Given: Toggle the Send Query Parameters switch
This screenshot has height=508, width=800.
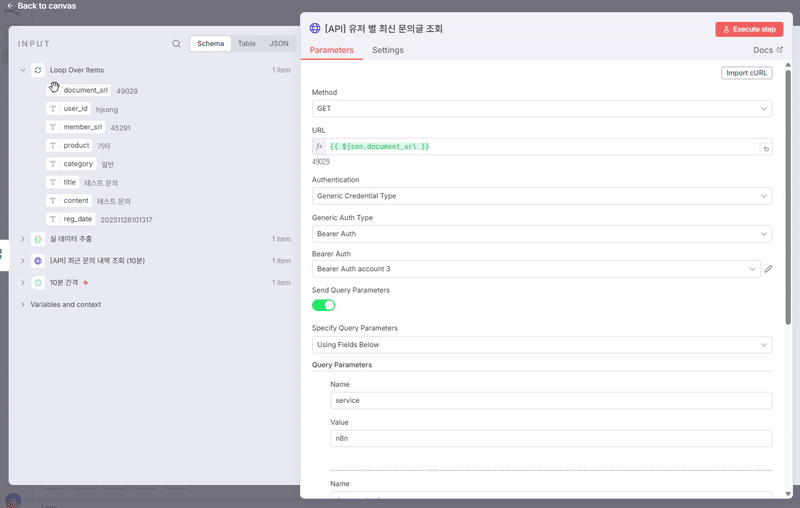Looking at the screenshot, I should [x=323, y=305].
